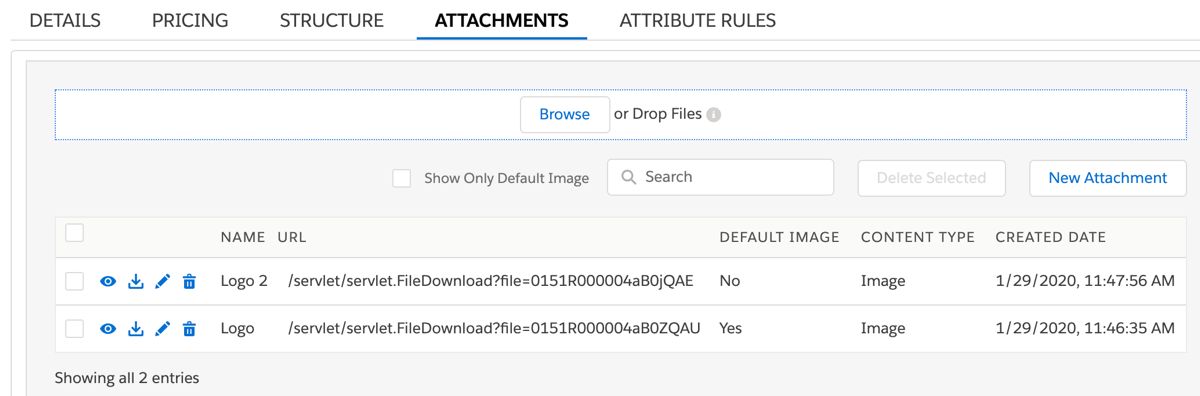The image size is (1200, 396).
Task: Delete the Logo 2 attachment with trash icon
Action: tap(189, 282)
